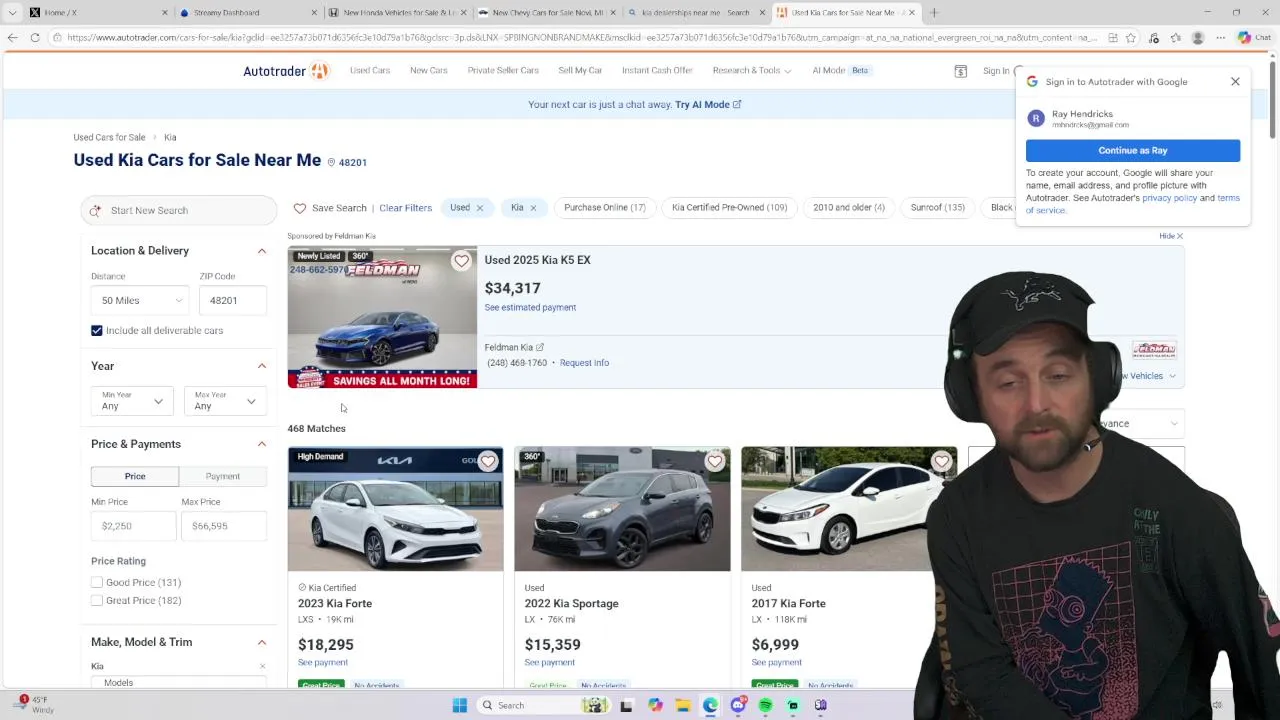Image resolution: width=1280 pixels, height=720 pixels.
Task: Remove the Used filter chip
Action: [479, 208]
